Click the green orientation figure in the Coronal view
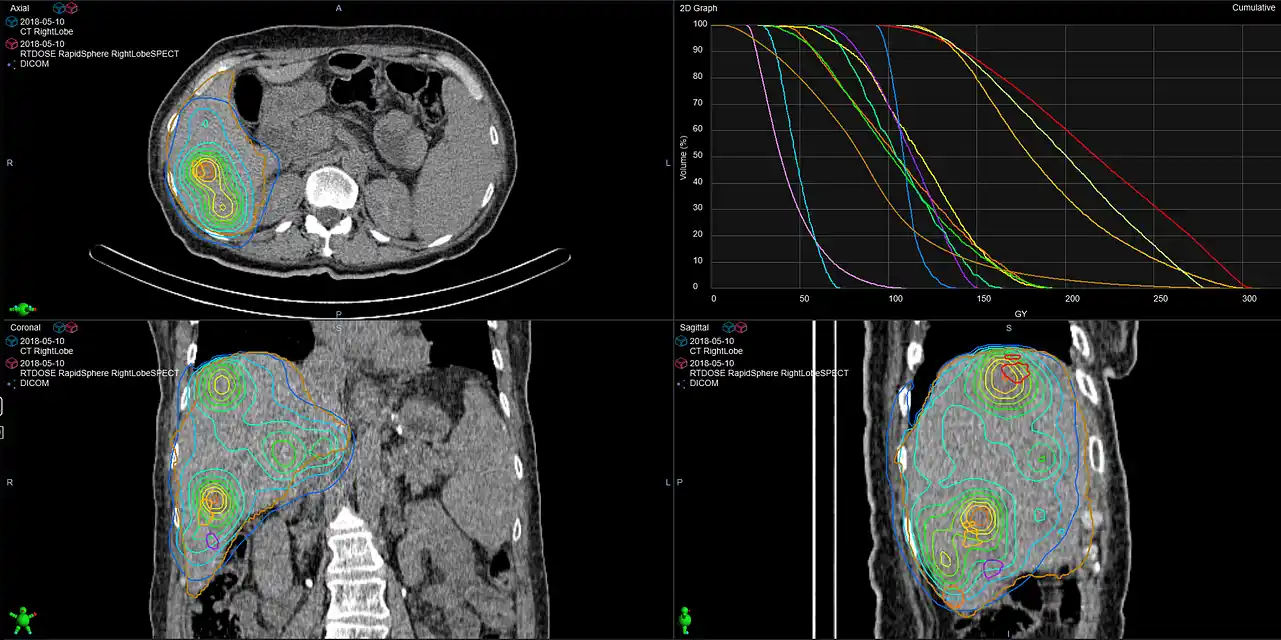 click(20, 618)
